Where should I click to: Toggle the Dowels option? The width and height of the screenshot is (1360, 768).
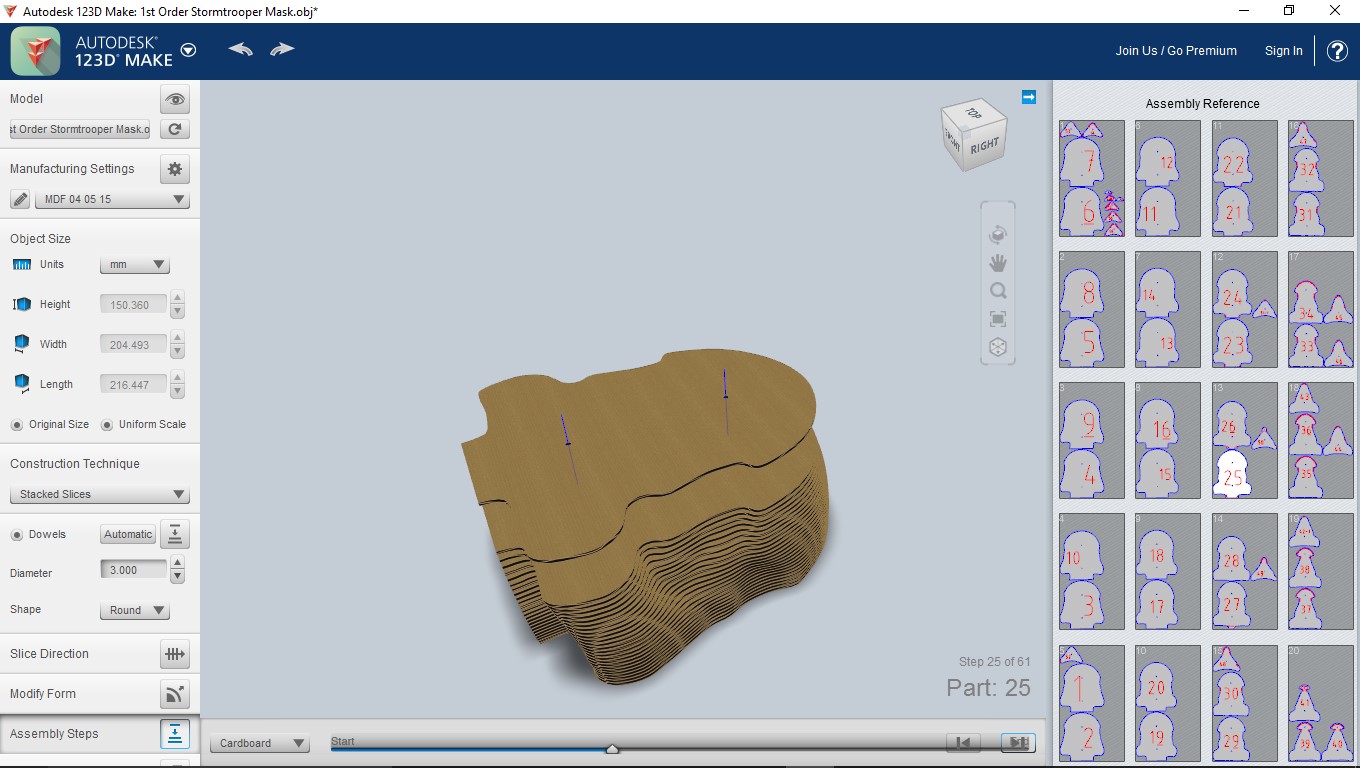(x=17, y=535)
